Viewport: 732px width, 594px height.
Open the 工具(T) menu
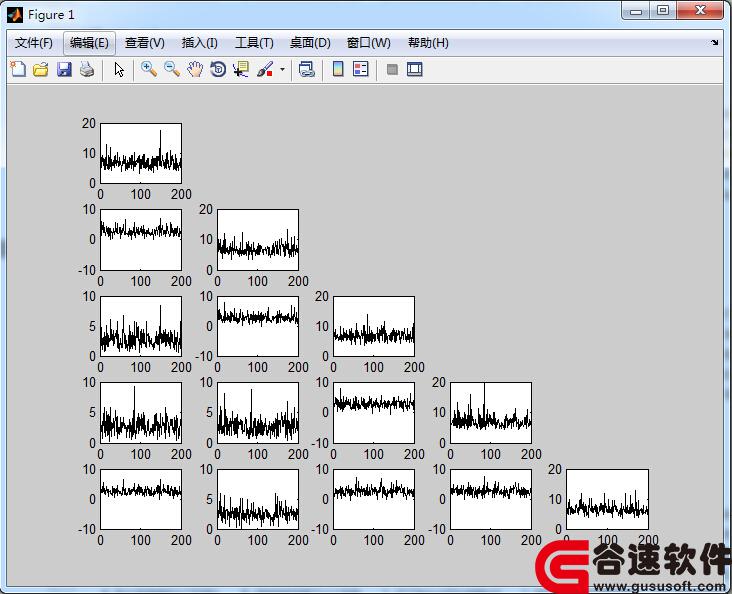coord(254,43)
